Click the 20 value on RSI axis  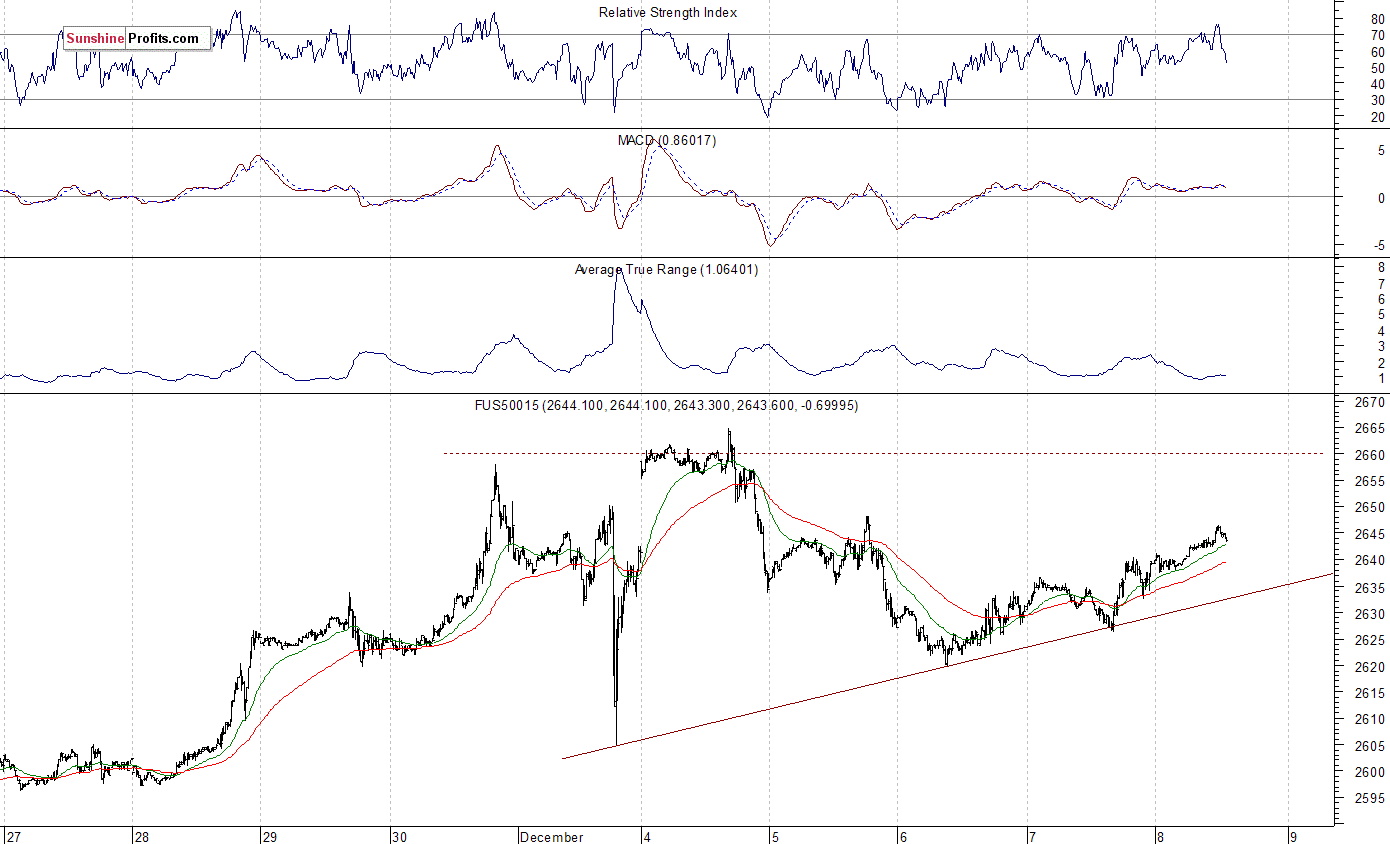click(x=1378, y=117)
